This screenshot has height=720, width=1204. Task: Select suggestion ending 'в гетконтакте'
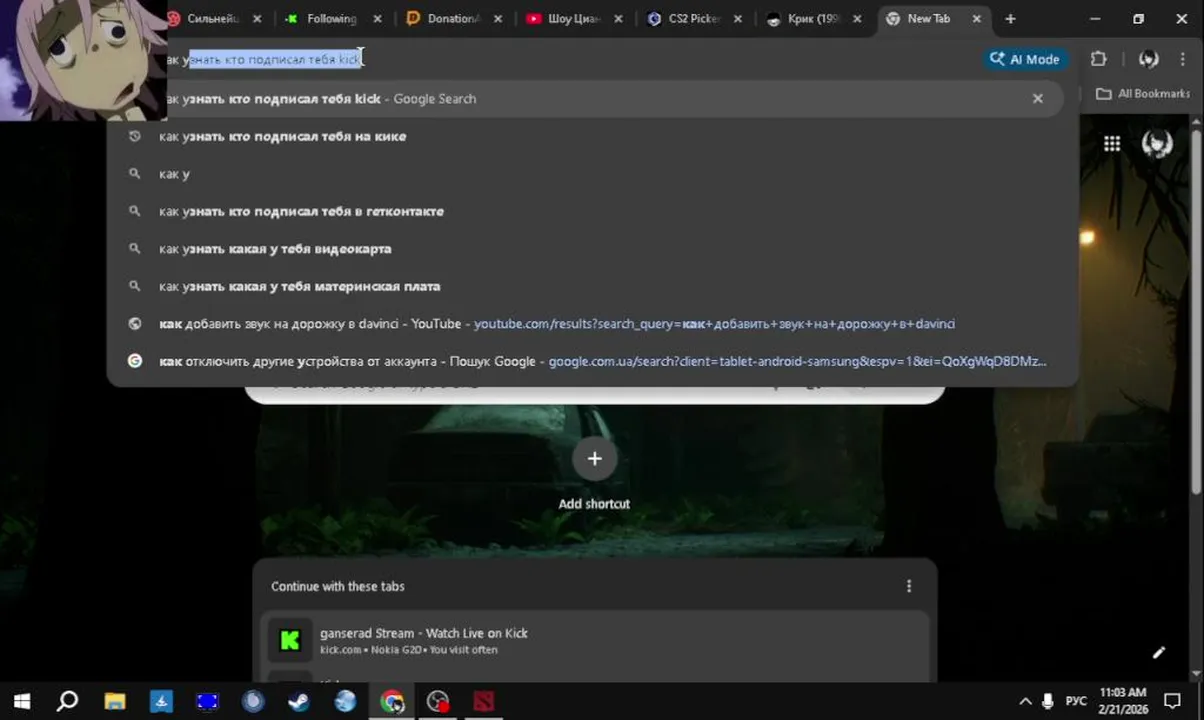pyautogui.click(x=590, y=211)
